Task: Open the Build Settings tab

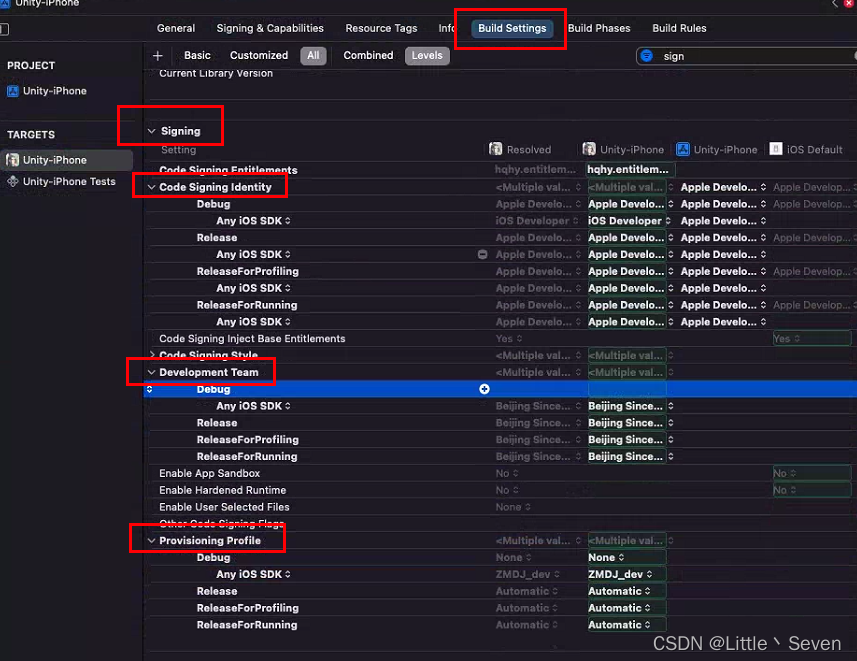Action: (x=512, y=28)
